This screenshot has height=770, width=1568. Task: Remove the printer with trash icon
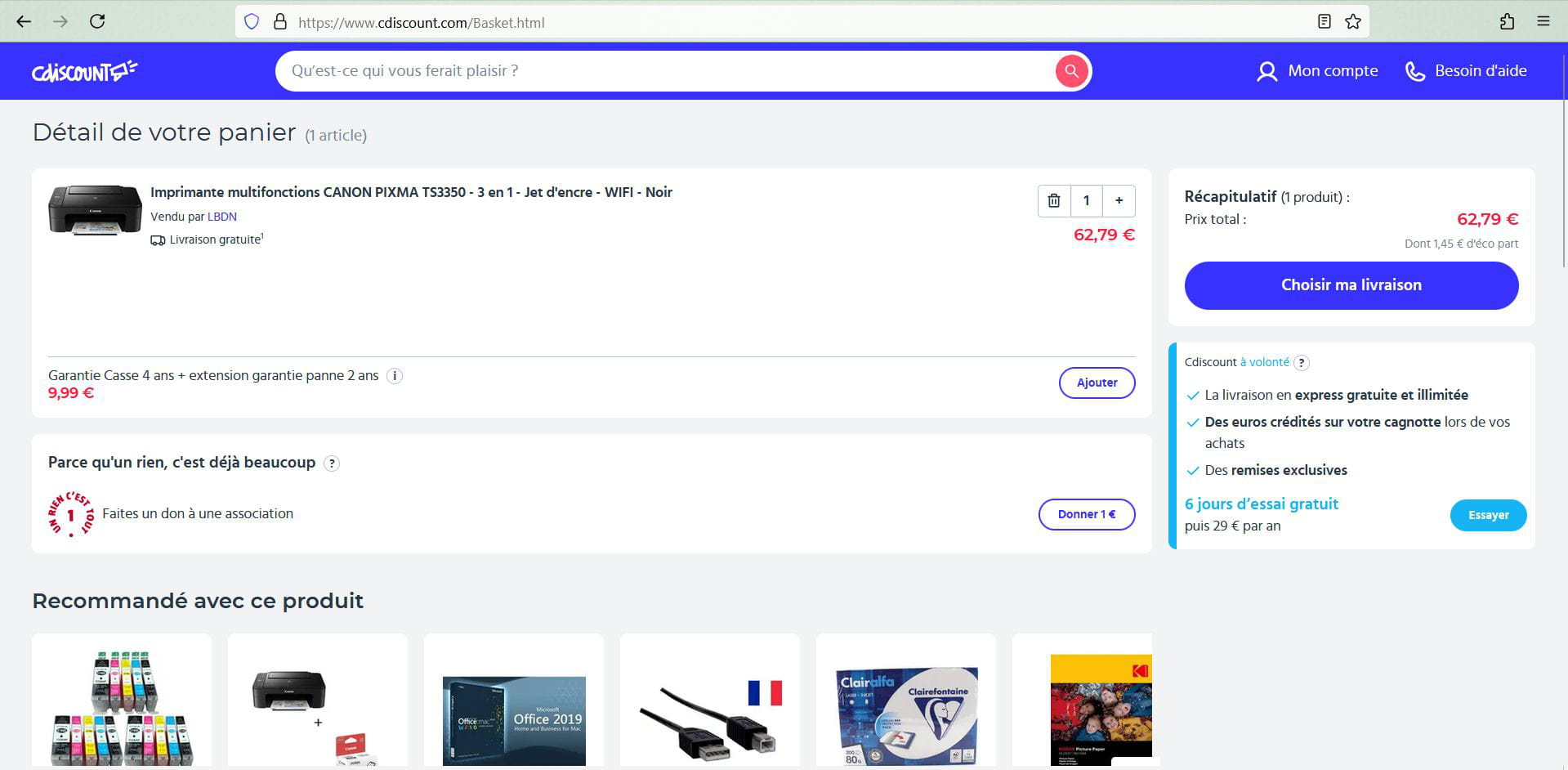(x=1054, y=200)
